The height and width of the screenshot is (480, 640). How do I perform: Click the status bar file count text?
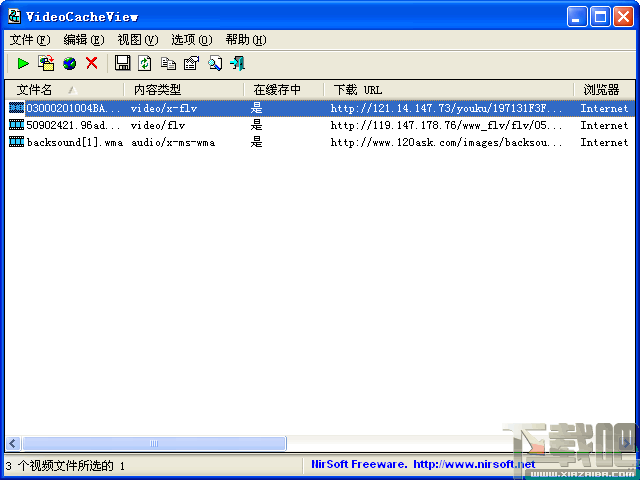[x=65, y=465]
